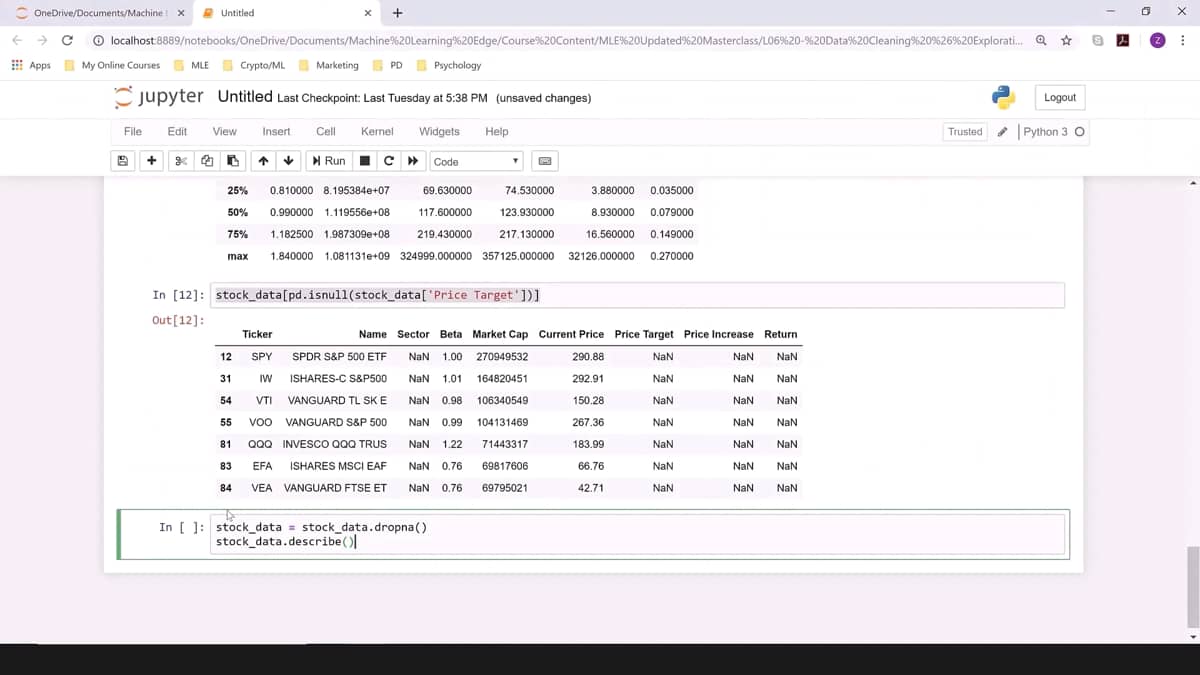
Task: Open the MLE bookmark folder
Action: point(191,65)
